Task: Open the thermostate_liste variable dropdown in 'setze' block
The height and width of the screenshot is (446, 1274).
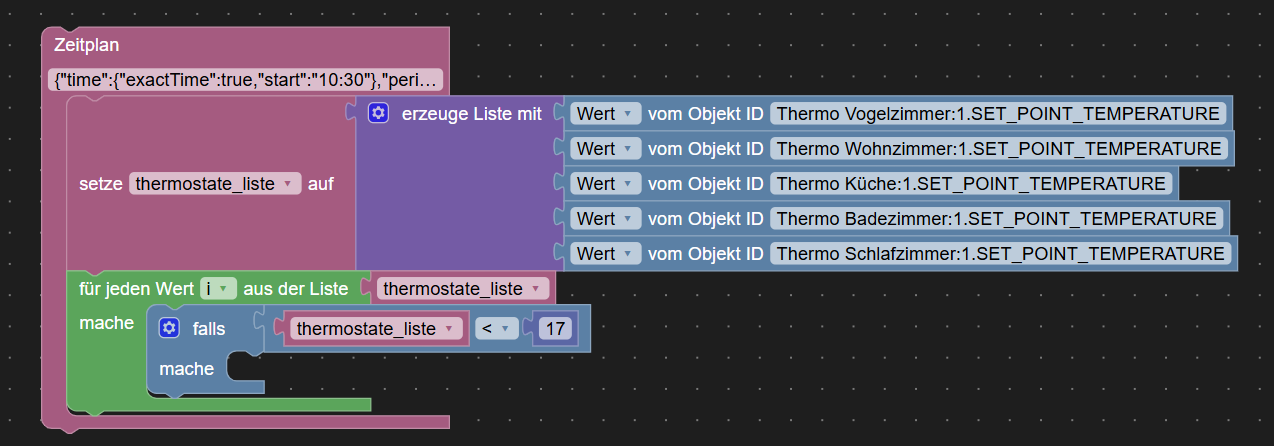Action: [x=215, y=184]
